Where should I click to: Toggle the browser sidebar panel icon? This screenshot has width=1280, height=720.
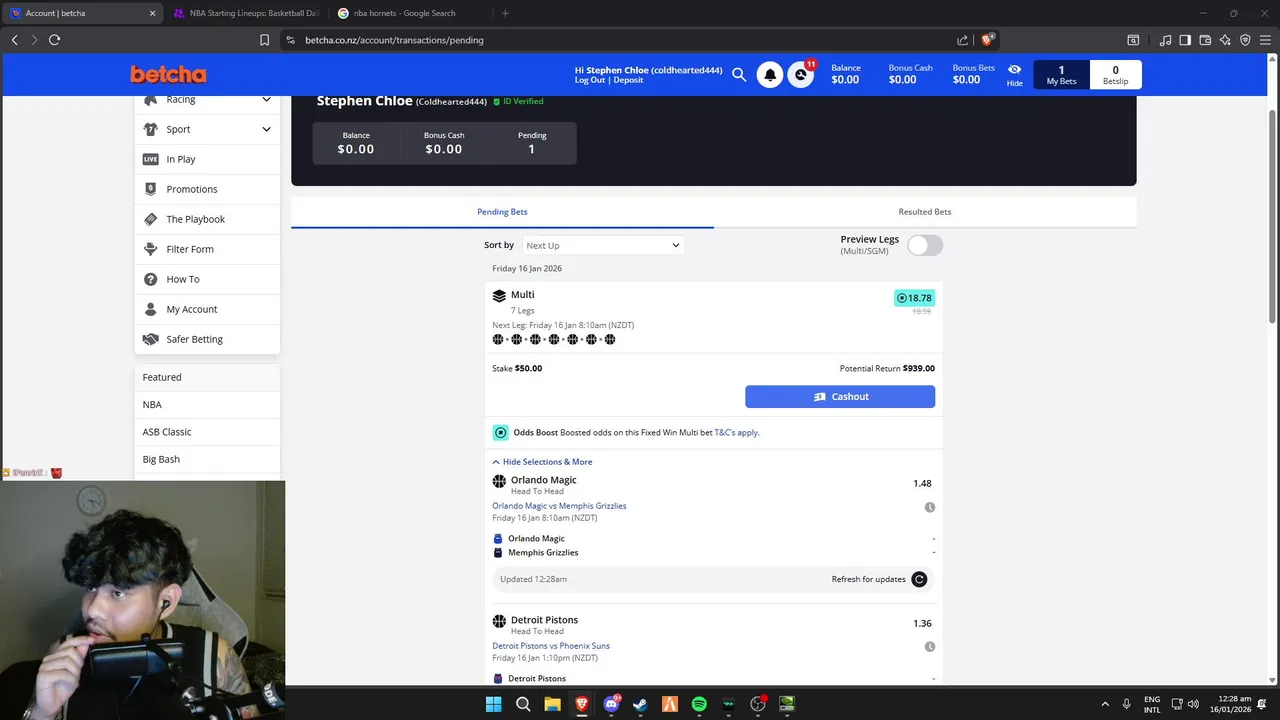click(x=1185, y=40)
